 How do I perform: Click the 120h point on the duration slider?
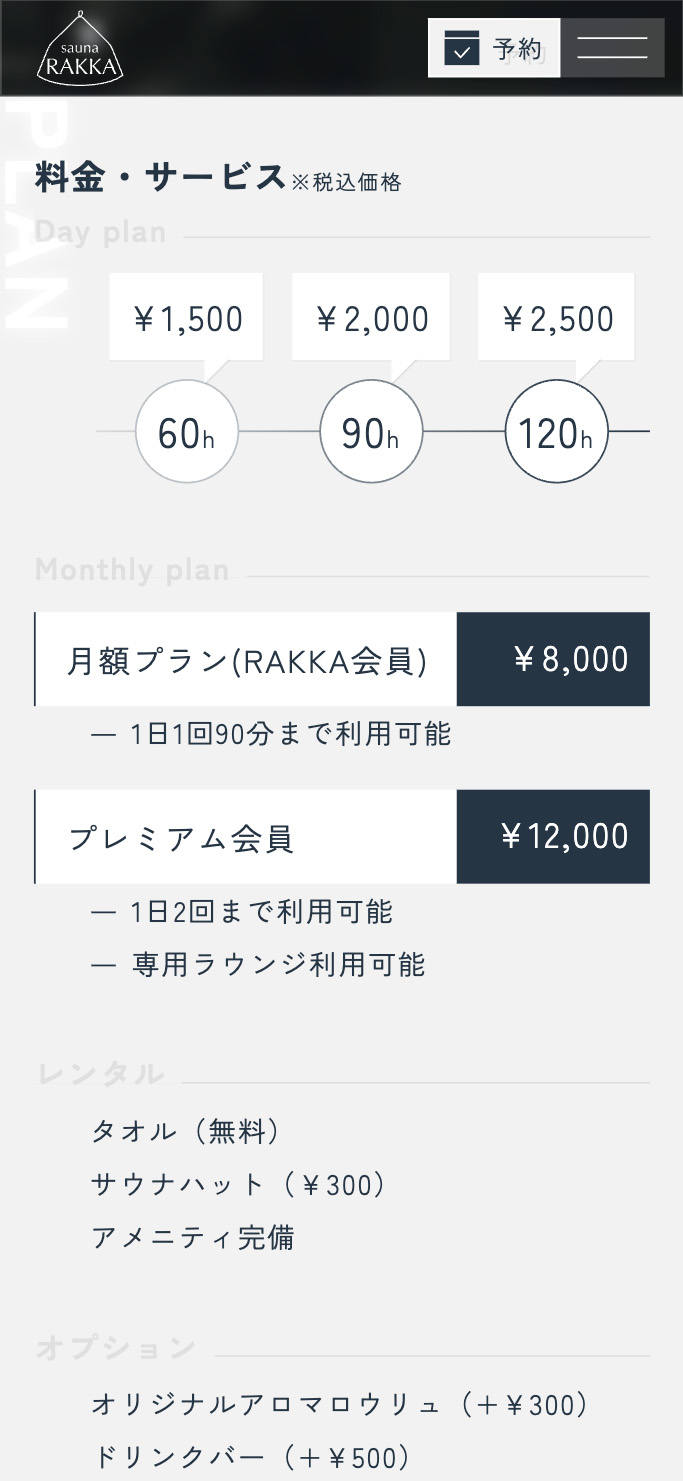(556, 431)
